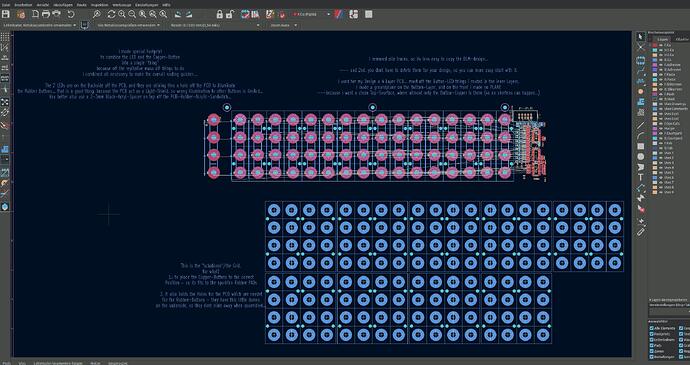The width and height of the screenshot is (690, 365).
Task: Activate the Delete tool in the right toolbar
Action: 641,208
